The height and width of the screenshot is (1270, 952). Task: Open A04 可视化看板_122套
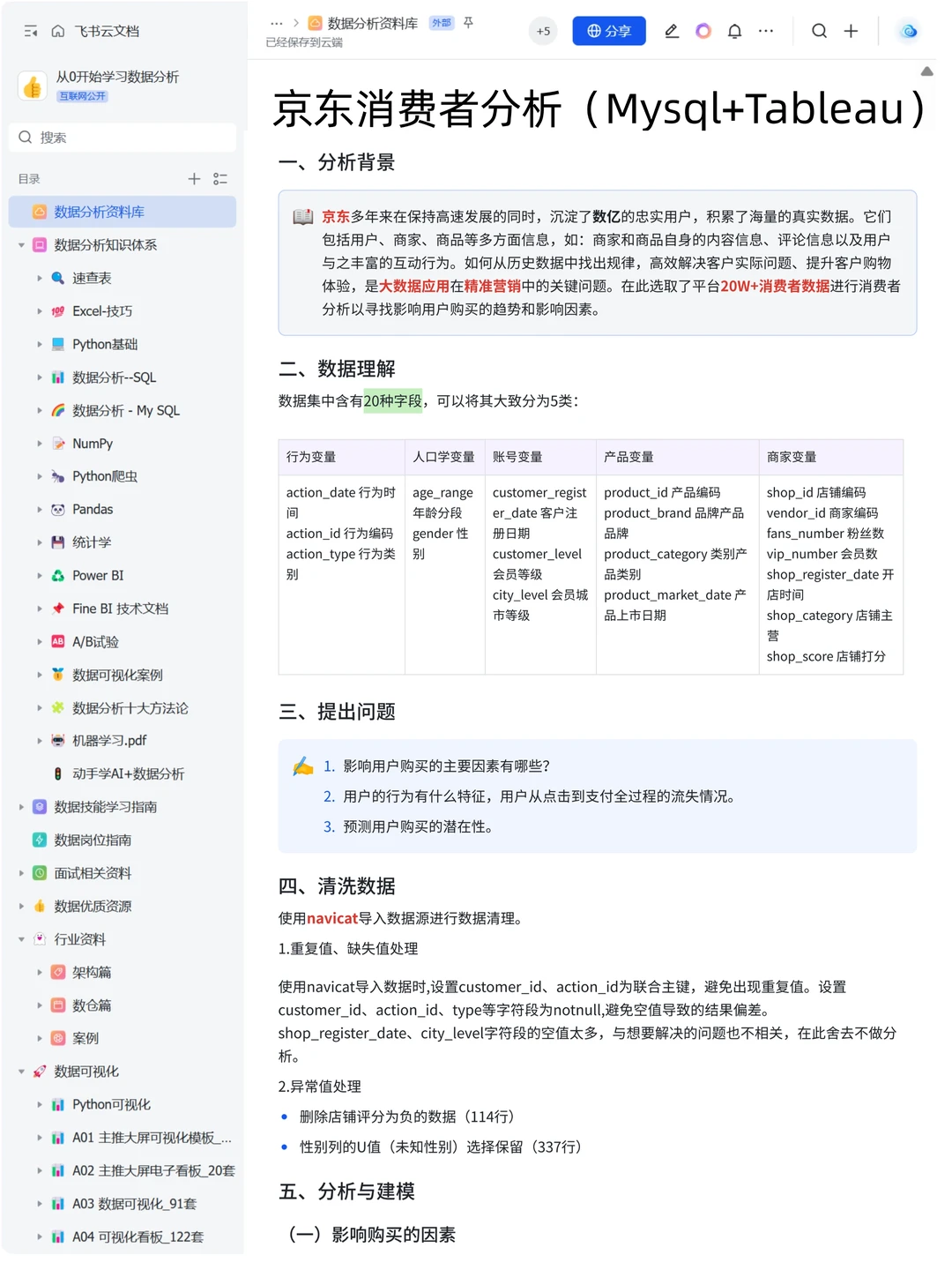coord(138,1237)
